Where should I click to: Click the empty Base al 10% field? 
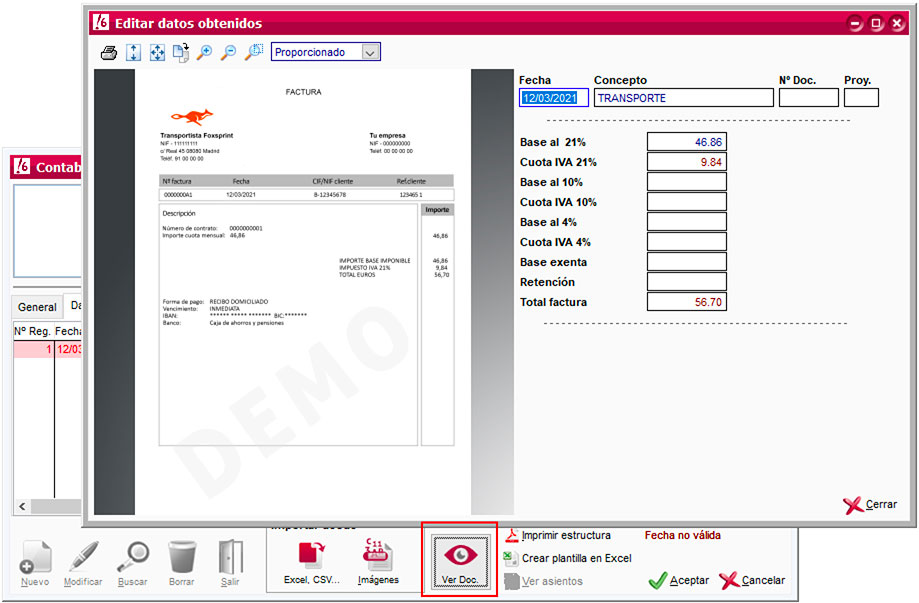[x=686, y=182]
